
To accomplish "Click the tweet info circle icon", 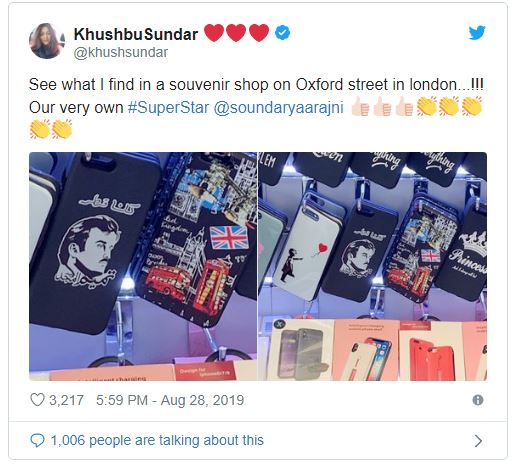I will (x=478, y=400).
